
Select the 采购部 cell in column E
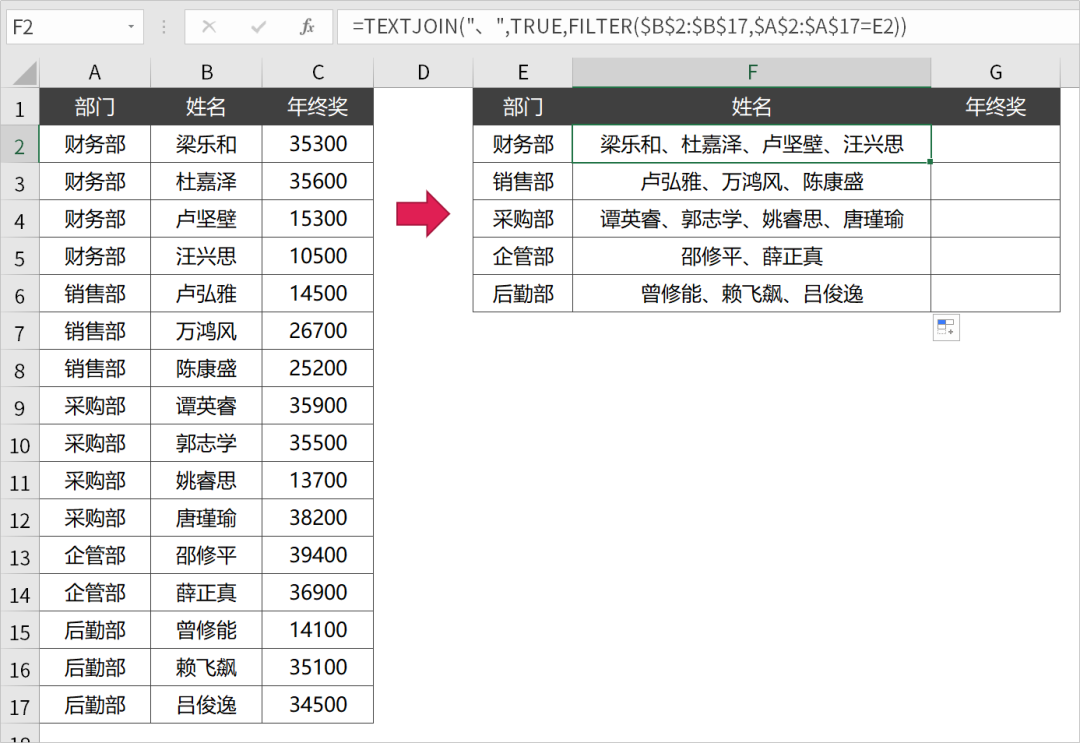pyautogui.click(x=523, y=219)
